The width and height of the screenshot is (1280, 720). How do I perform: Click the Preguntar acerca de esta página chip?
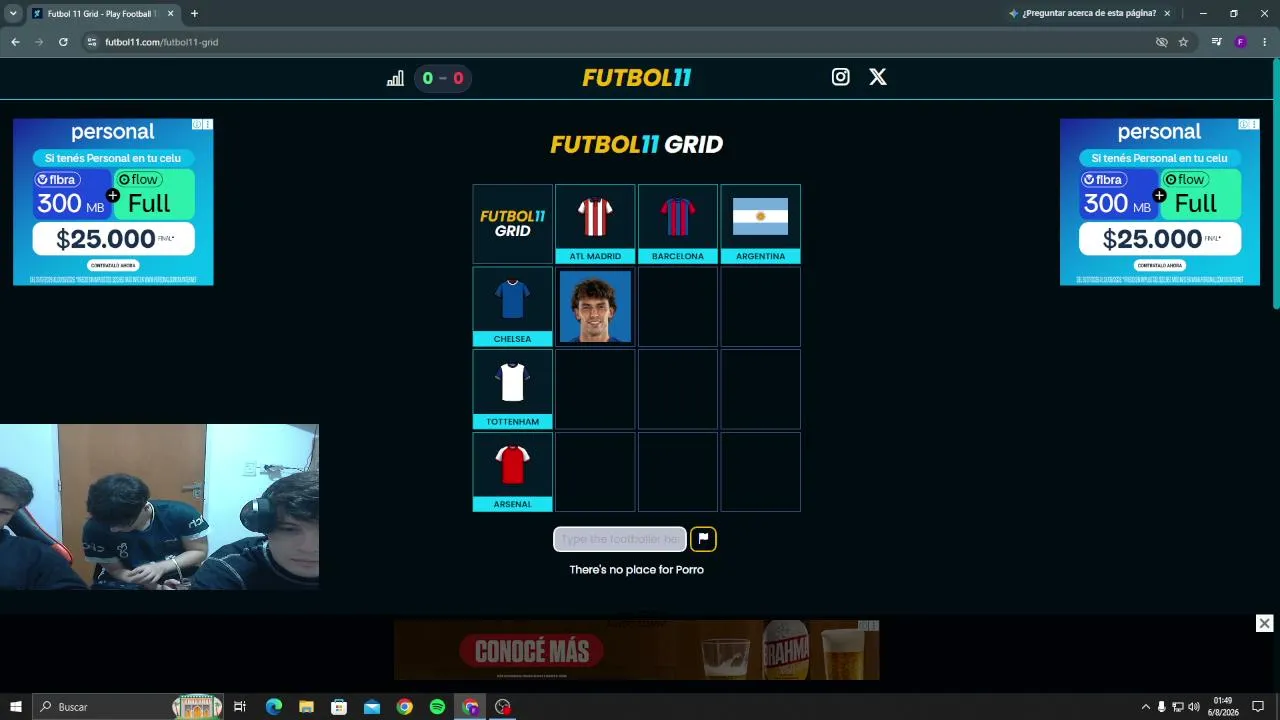(x=1082, y=14)
